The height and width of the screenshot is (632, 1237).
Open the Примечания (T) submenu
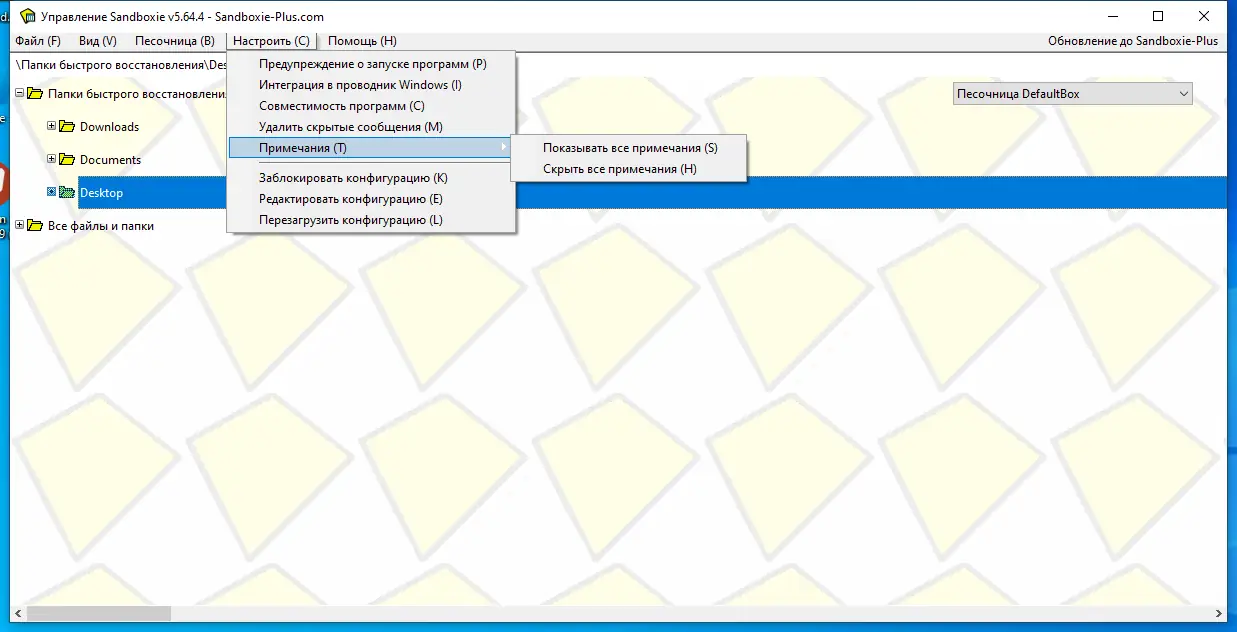pyautogui.click(x=372, y=148)
